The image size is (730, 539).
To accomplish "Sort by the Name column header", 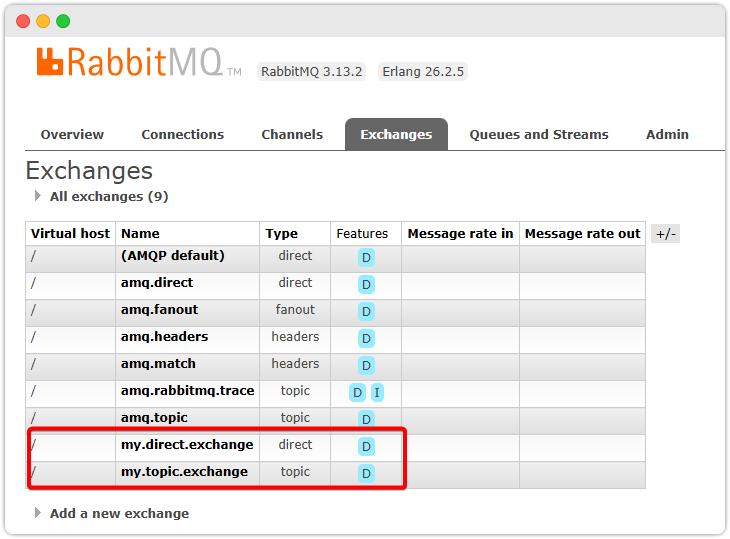I will click(x=140, y=234).
